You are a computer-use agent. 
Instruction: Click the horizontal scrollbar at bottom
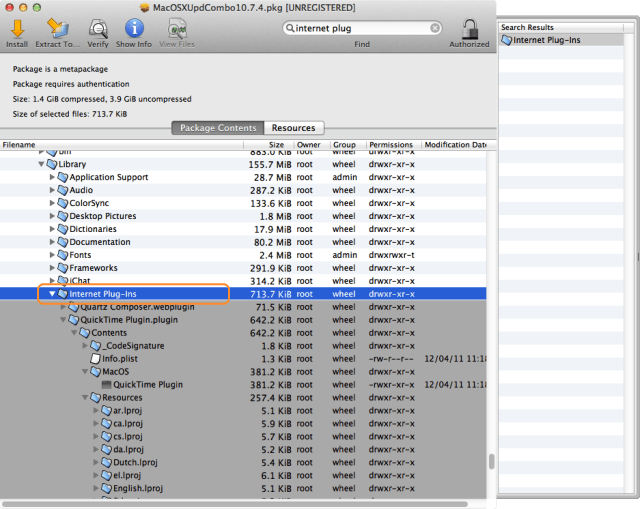[x=235, y=504]
